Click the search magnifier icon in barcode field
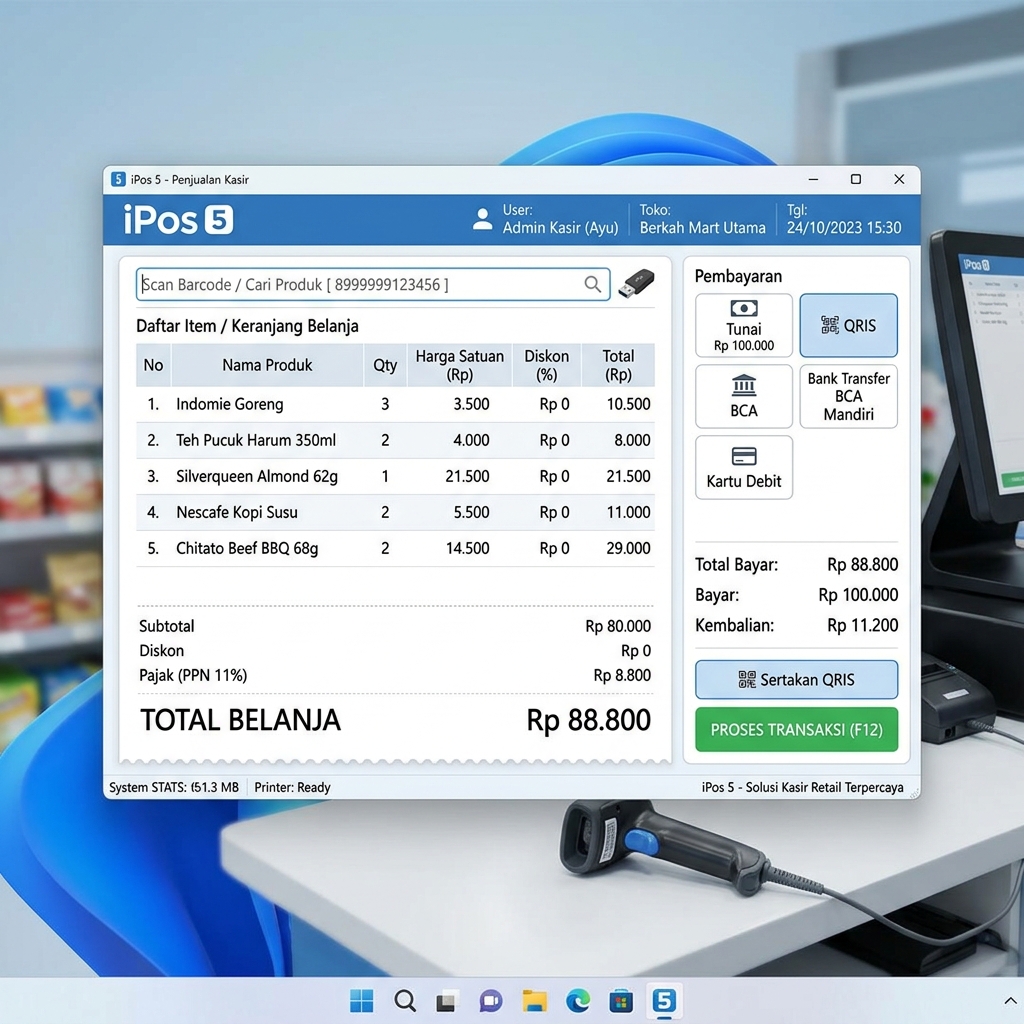Viewport: 1024px width, 1024px height. (593, 285)
